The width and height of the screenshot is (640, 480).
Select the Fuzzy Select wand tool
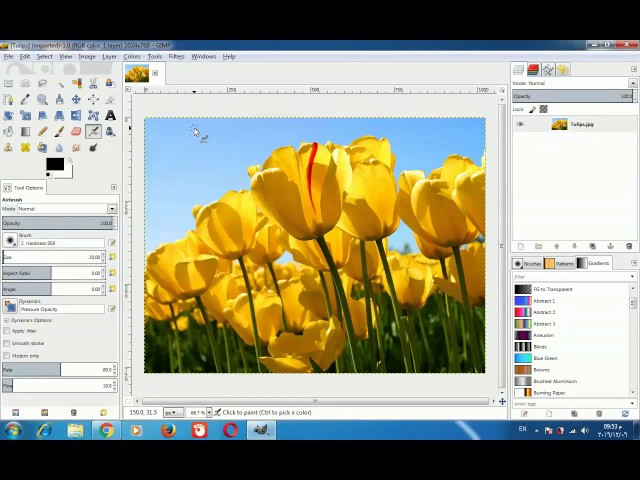[x=60, y=84]
